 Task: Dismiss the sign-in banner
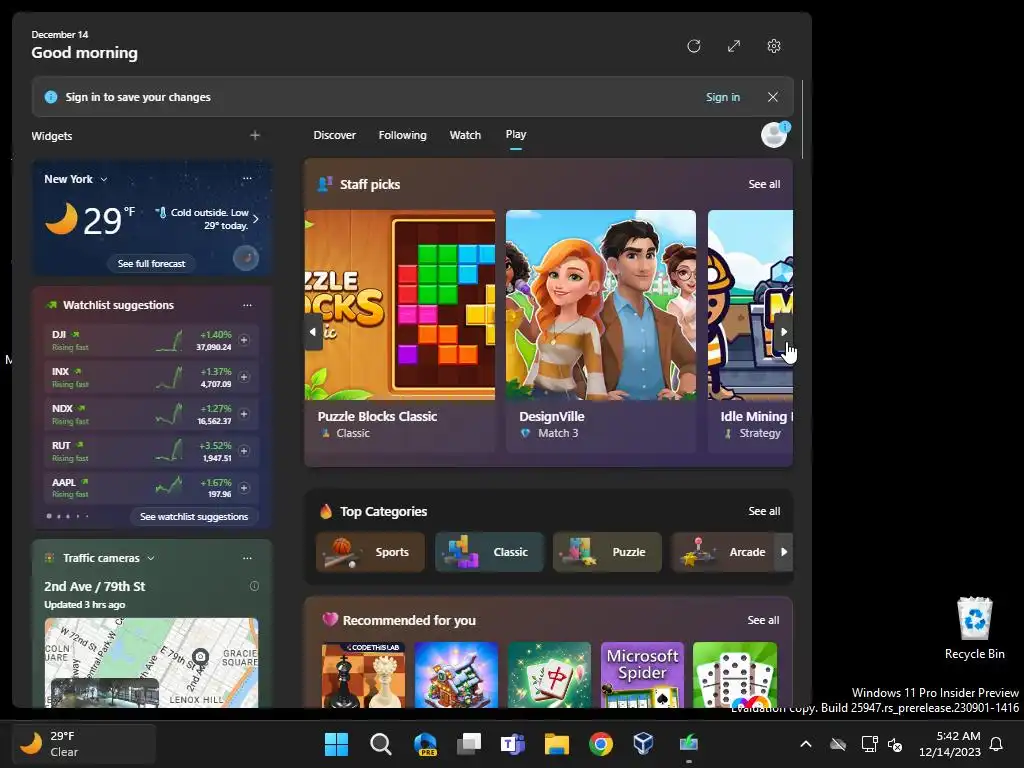pyautogui.click(x=773, y=97)
